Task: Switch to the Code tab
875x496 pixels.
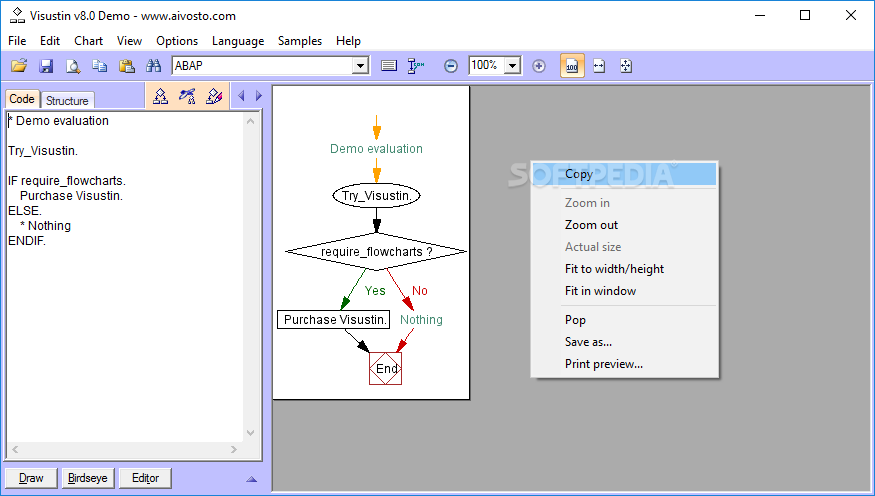Action: click(22, 99)
